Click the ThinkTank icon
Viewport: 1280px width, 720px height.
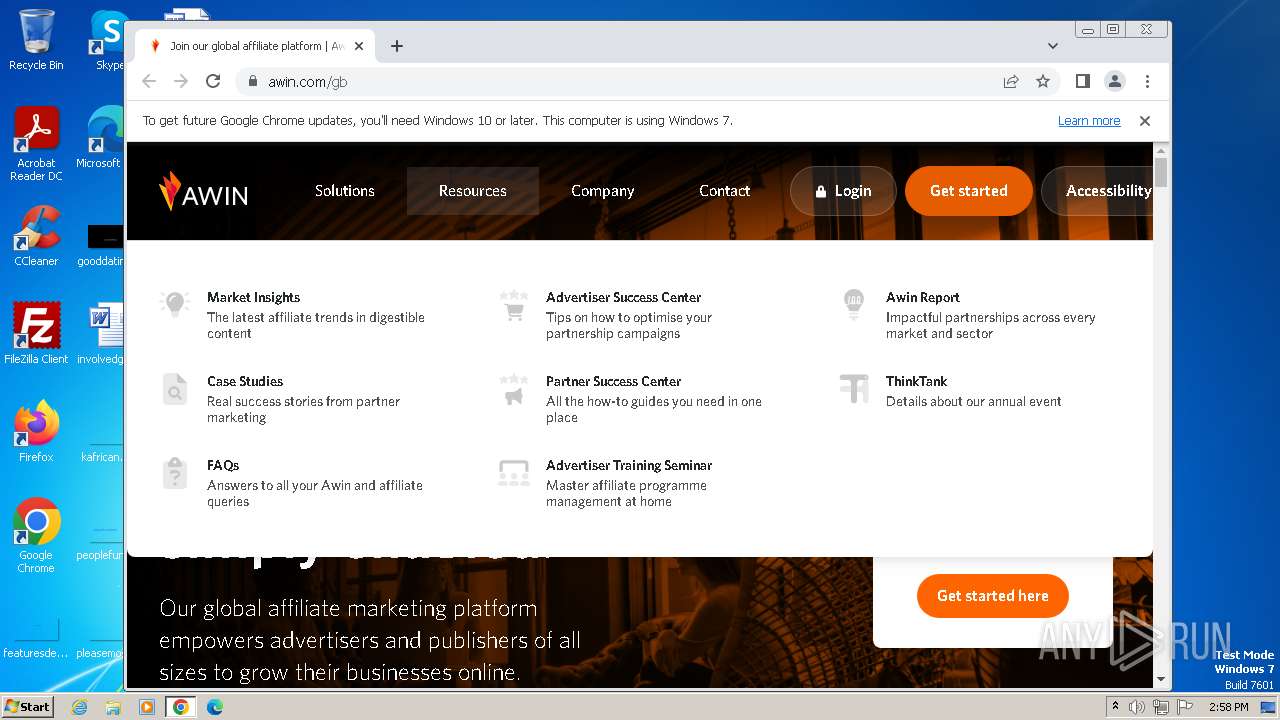click(x=854, y=388)
